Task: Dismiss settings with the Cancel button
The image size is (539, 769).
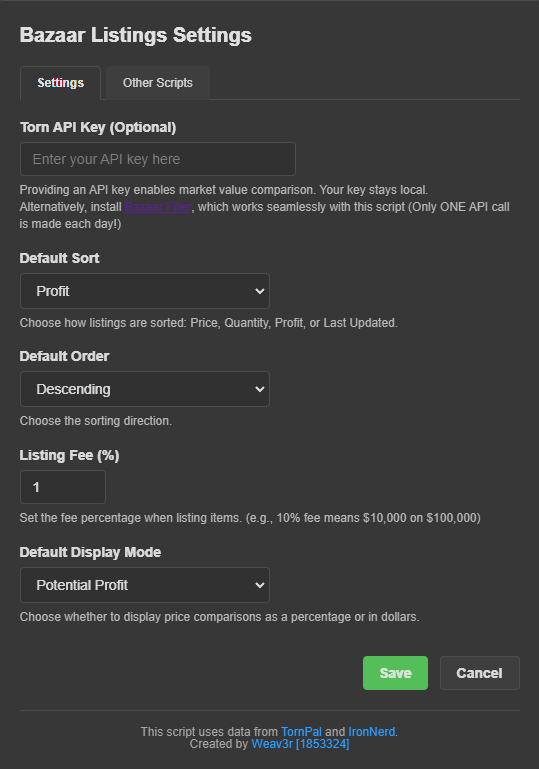Action: coord(480,673)
